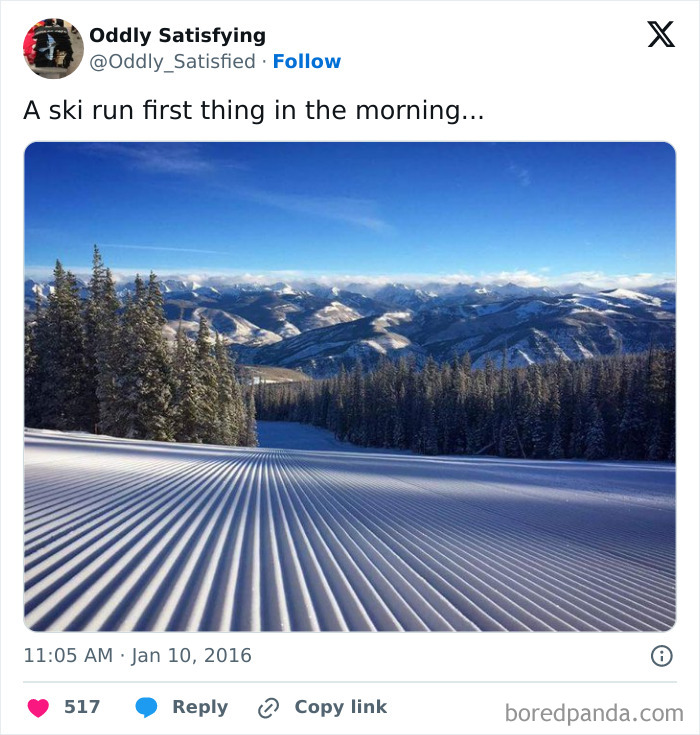Click the X logo

point(660,36)
